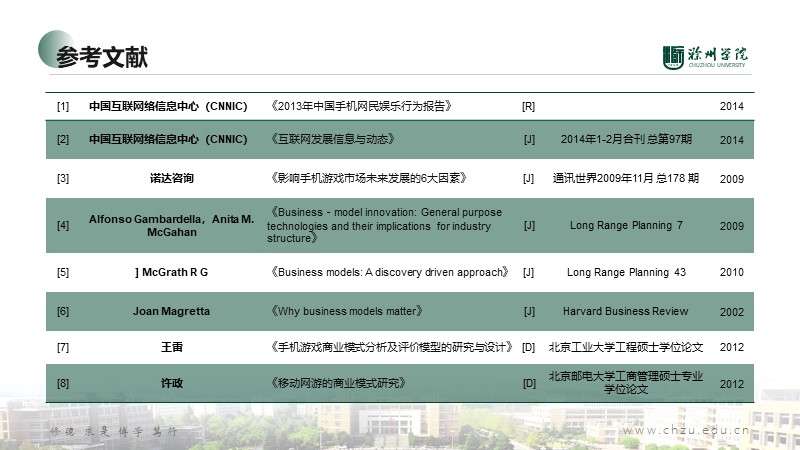The height and width of the screenshot is (450, 800).
Task: Click year 2002 in the Joan Magretta row
Action: 732,312
